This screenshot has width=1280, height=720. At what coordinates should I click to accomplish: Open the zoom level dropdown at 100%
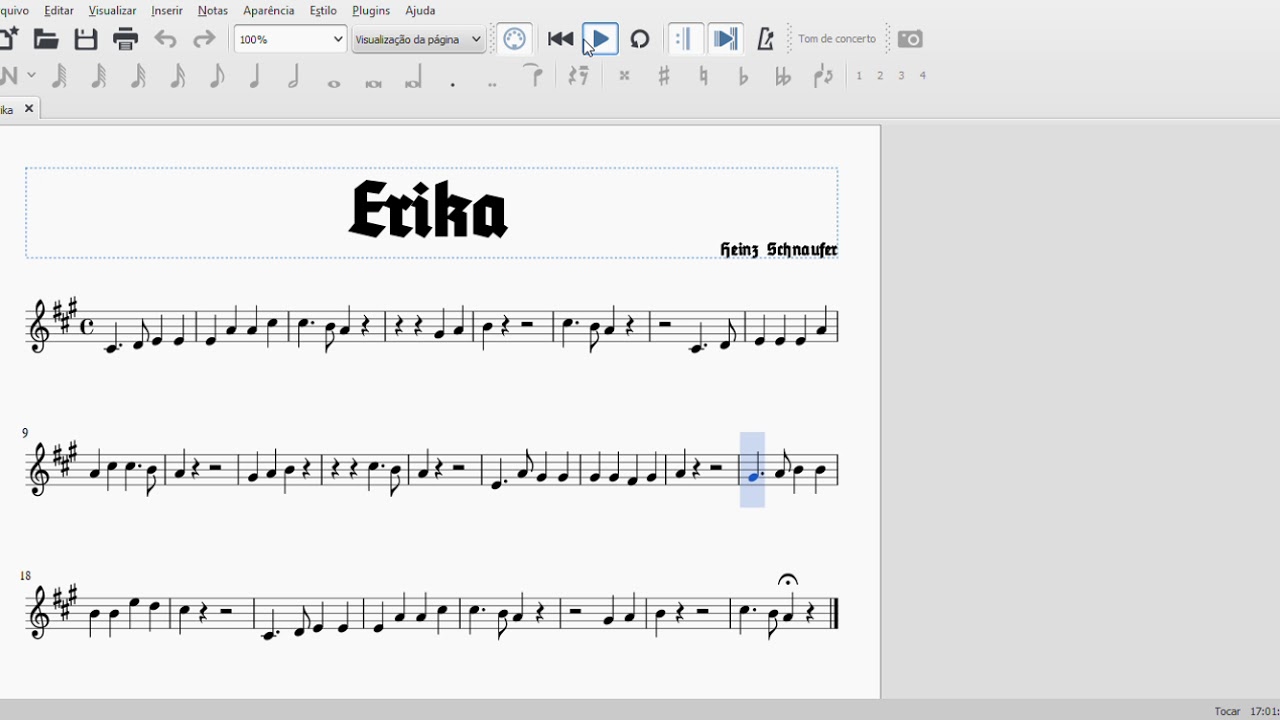tap(290, 39)
